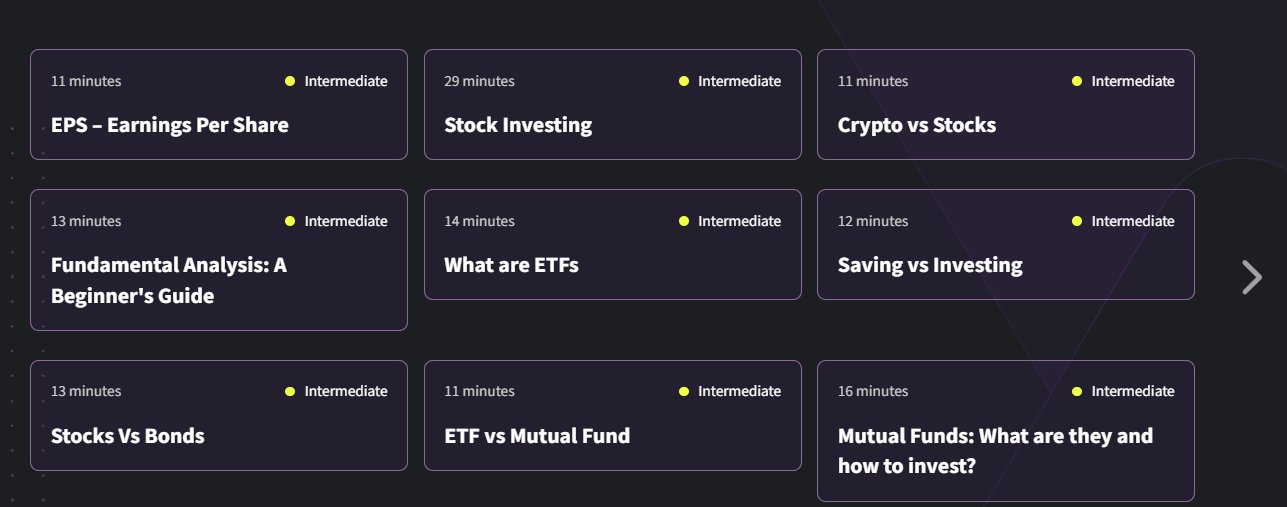Click the 29 minutes label on Stock Investing

pyautogui.click(x=480, y=81)
